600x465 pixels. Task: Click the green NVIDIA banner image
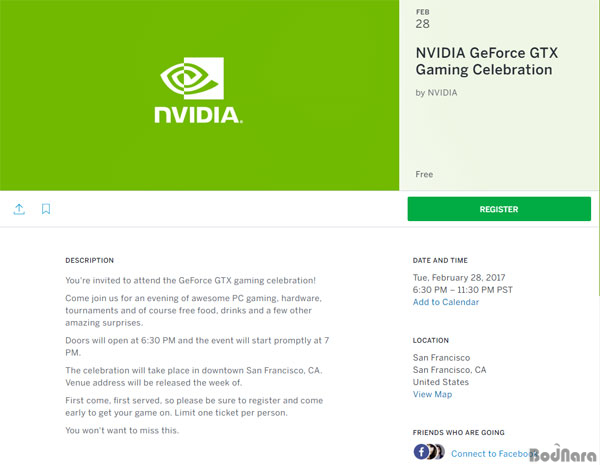[x=199, y=95]
